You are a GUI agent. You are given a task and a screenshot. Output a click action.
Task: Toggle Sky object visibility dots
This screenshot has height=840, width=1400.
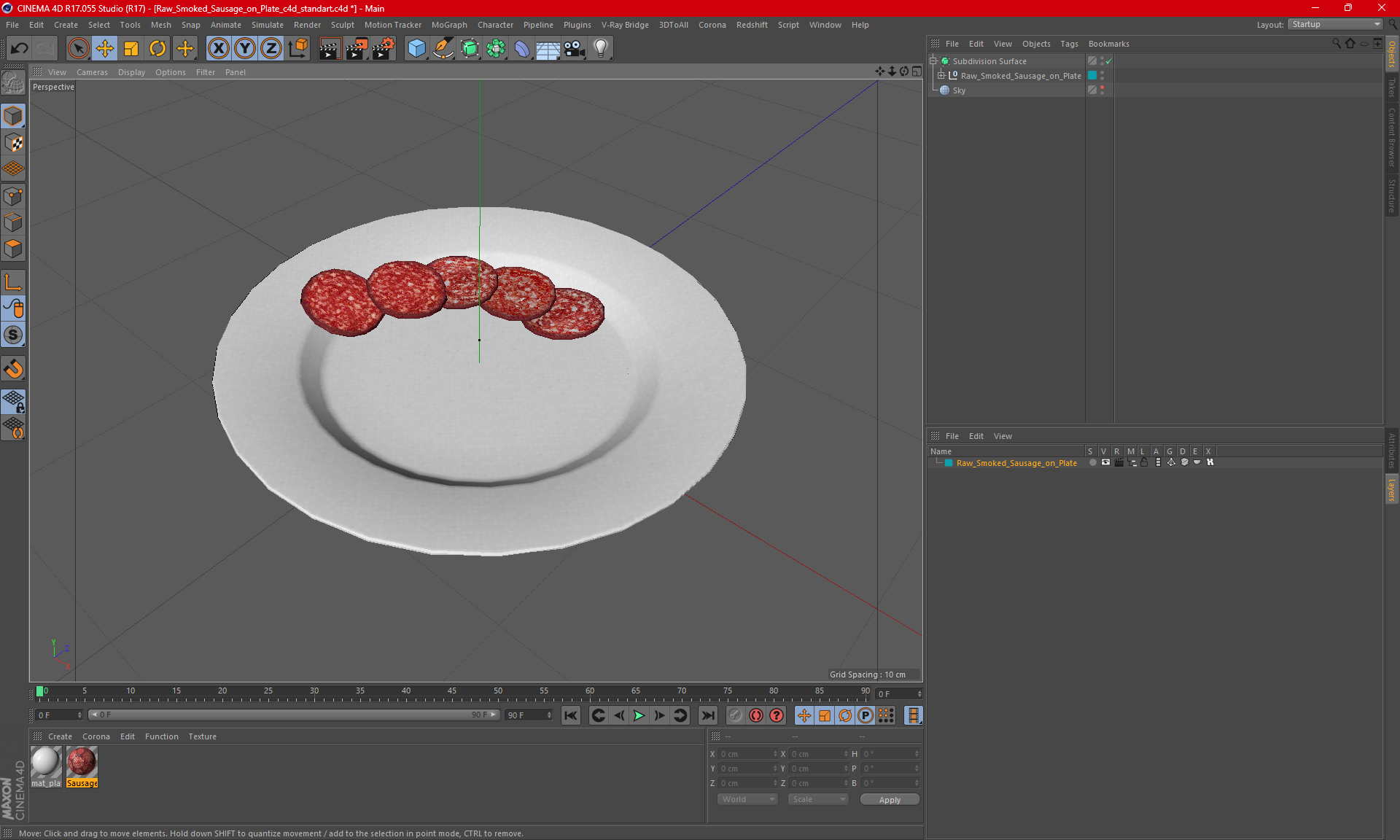pyautogui.click(x=1102, y=90)
